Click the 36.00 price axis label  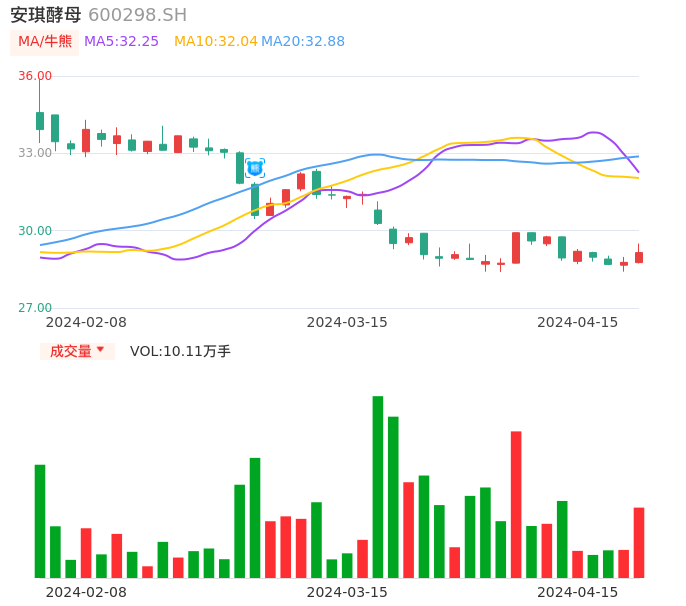click(35, 76)
